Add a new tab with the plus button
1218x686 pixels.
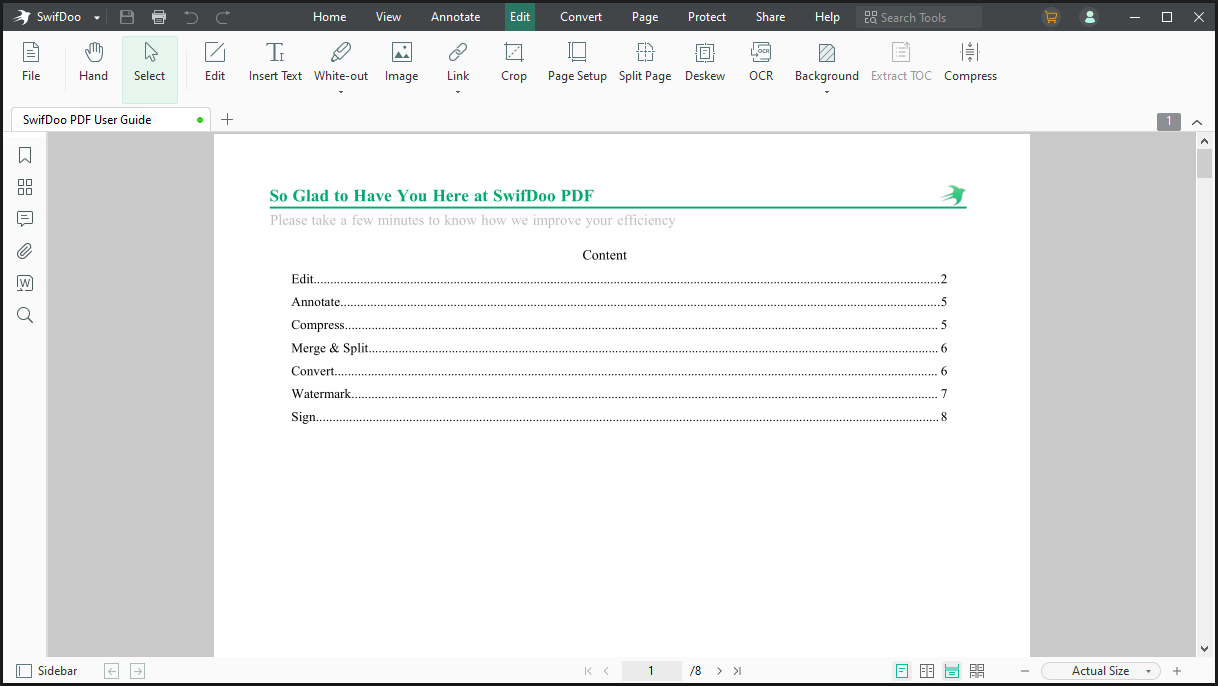(x=227, y=120)
